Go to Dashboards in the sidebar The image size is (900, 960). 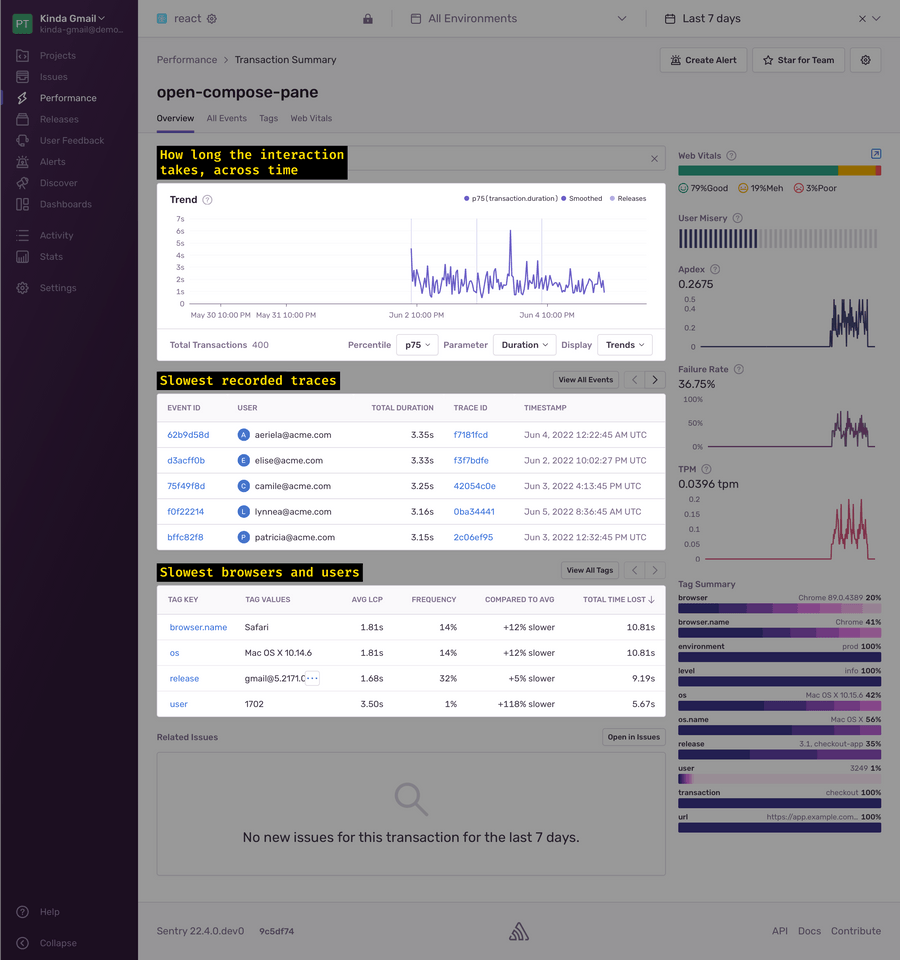coord(66,204)
